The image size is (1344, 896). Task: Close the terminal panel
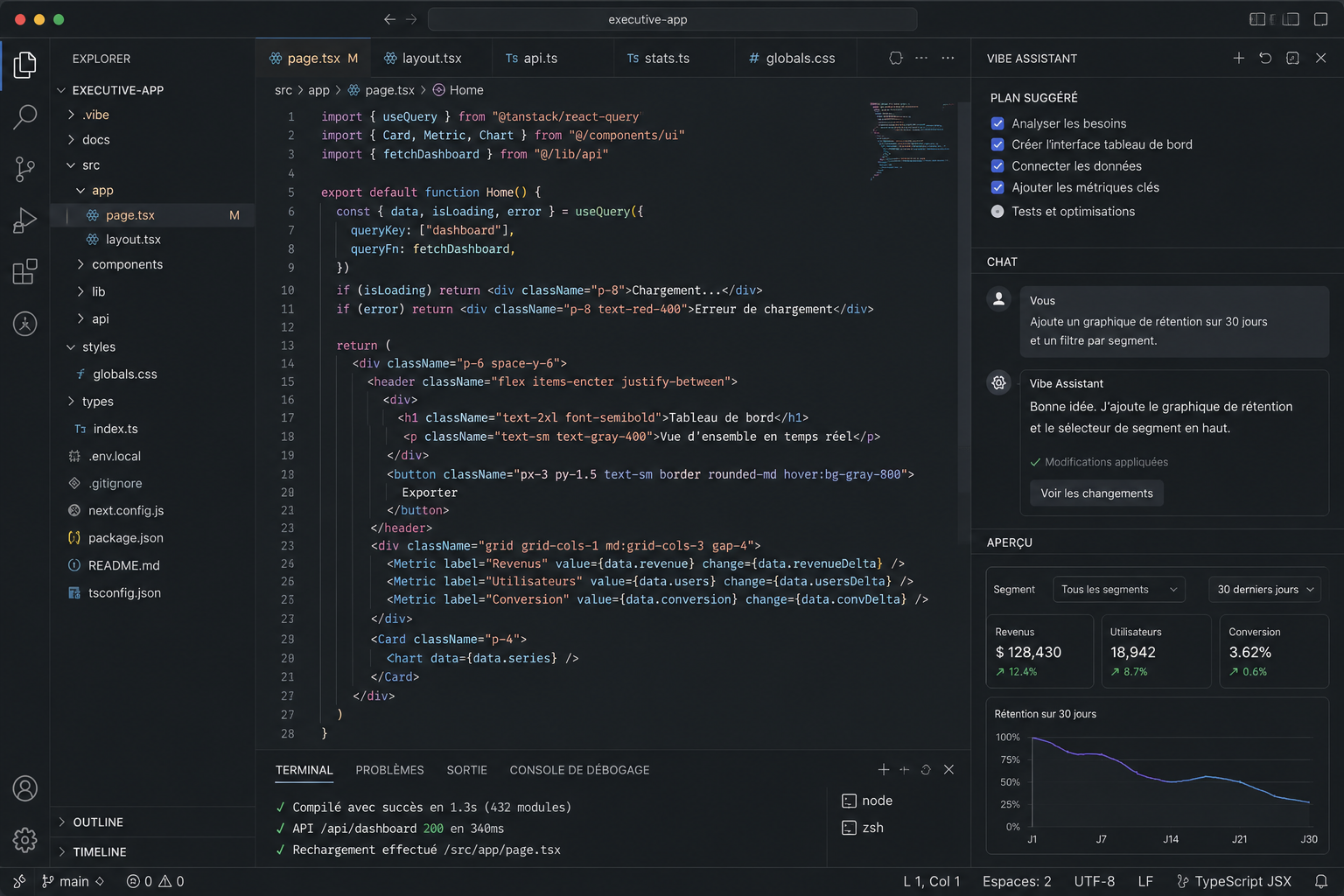pos(948,769)
